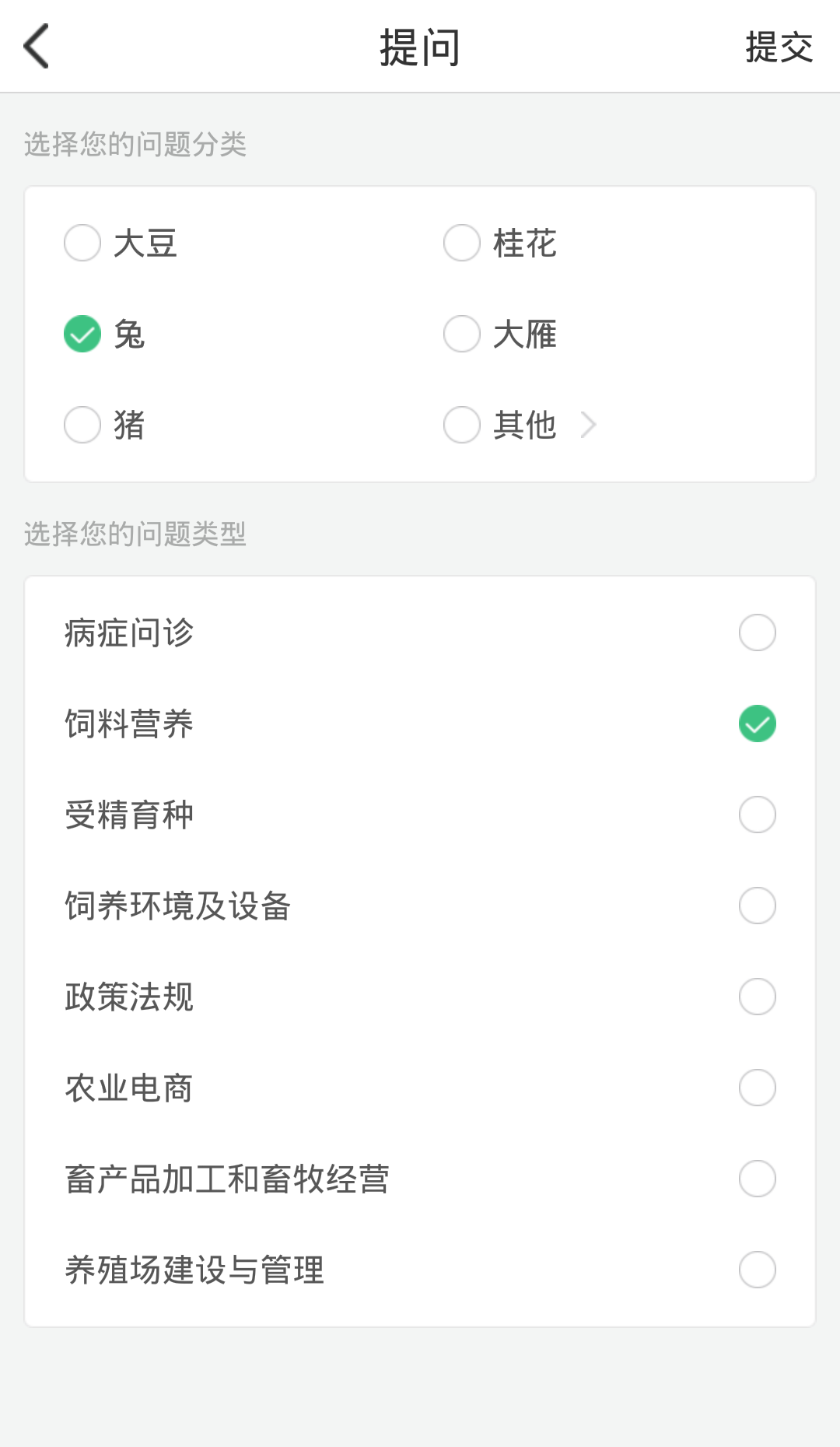Choose 受精育种 as question type
Screen dimensions: 840x1447
point(757,815)
